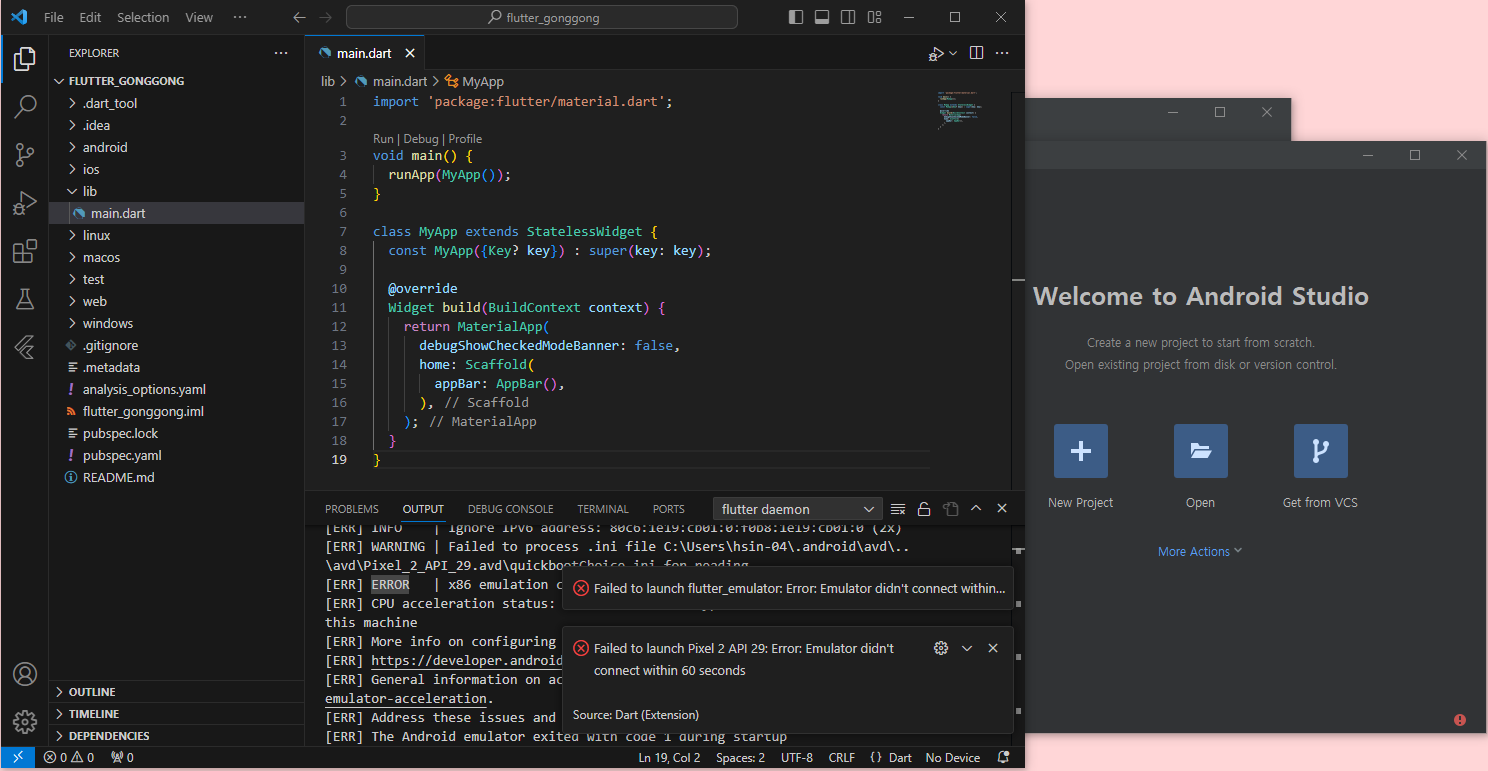Clear the output panel
1488x771 pixels.
[898, 509]
